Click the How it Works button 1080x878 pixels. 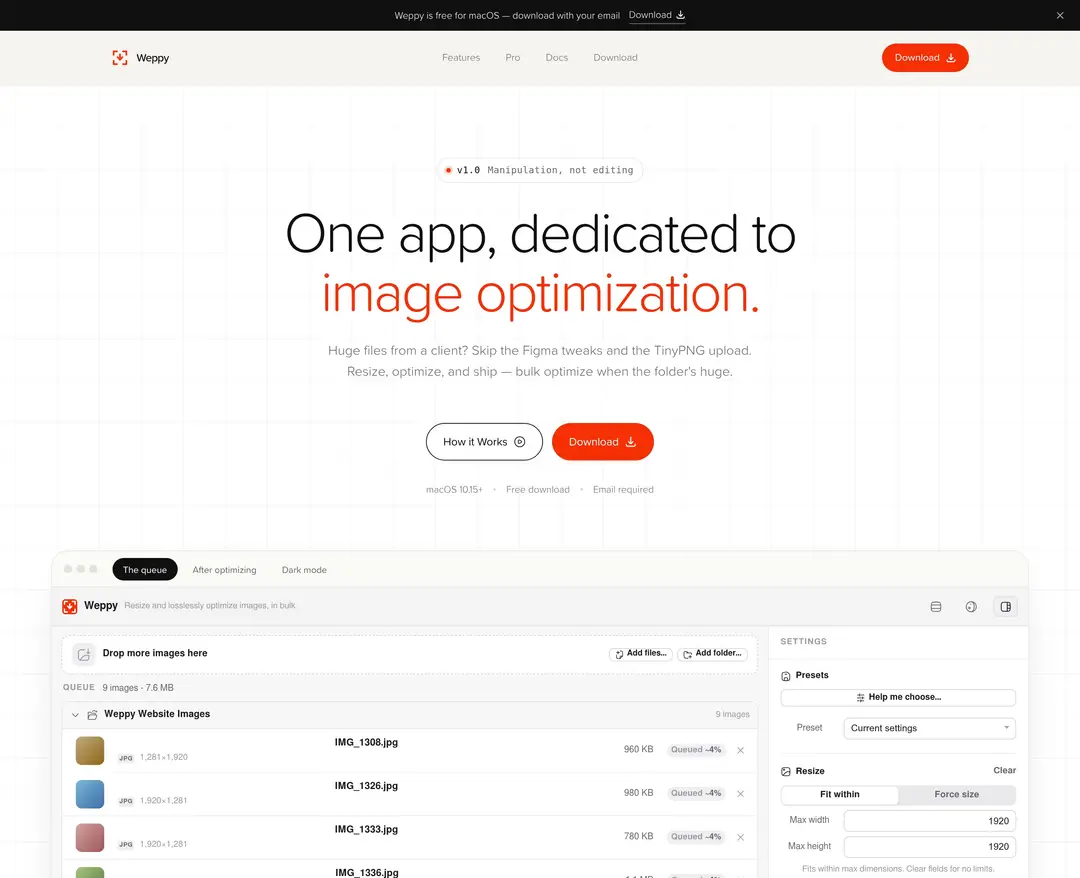point(484,441)
